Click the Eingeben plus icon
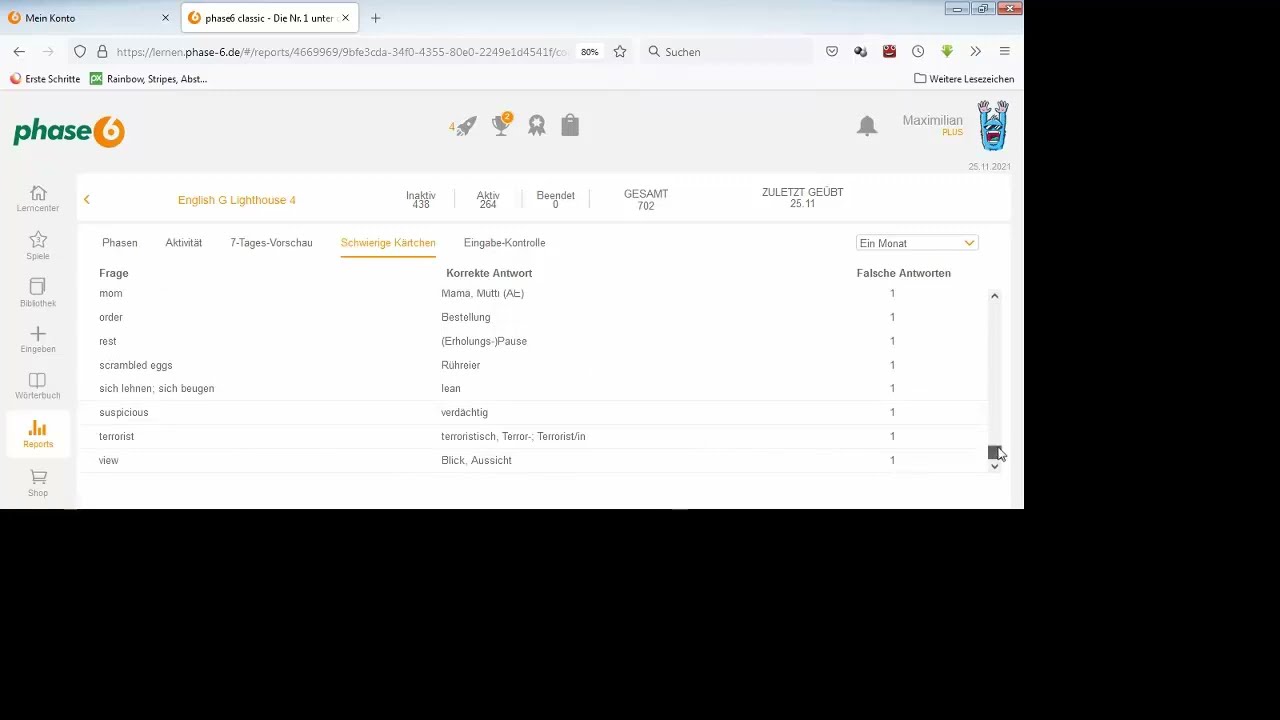The width and height of the screenshot is (1280, 720). pyautogui.click(x=38, y=334)
